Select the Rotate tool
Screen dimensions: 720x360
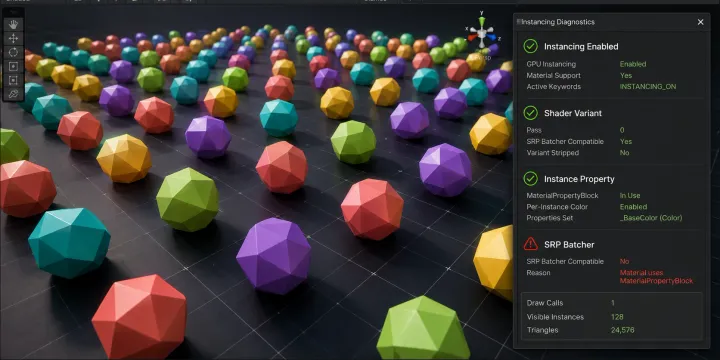pos(13,52)
